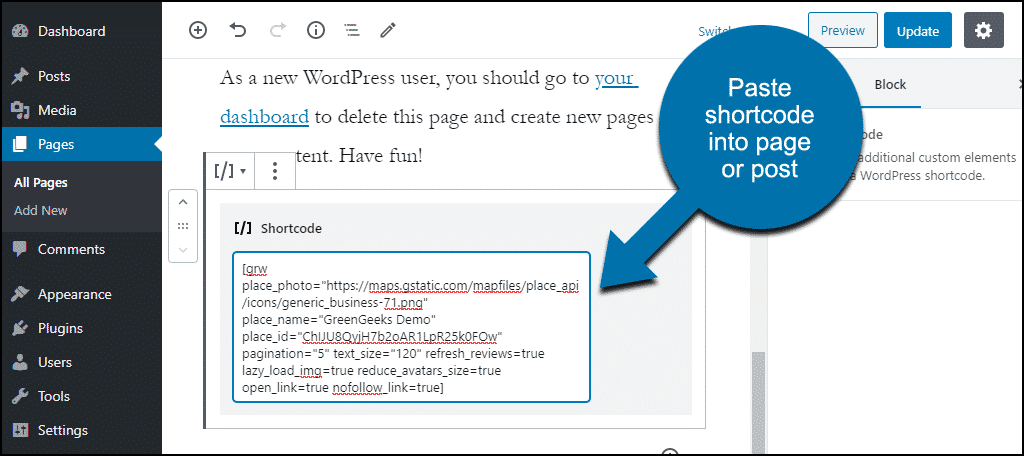Open the Plugins menu
1024x456 pixels.
(x=60, y=329)
